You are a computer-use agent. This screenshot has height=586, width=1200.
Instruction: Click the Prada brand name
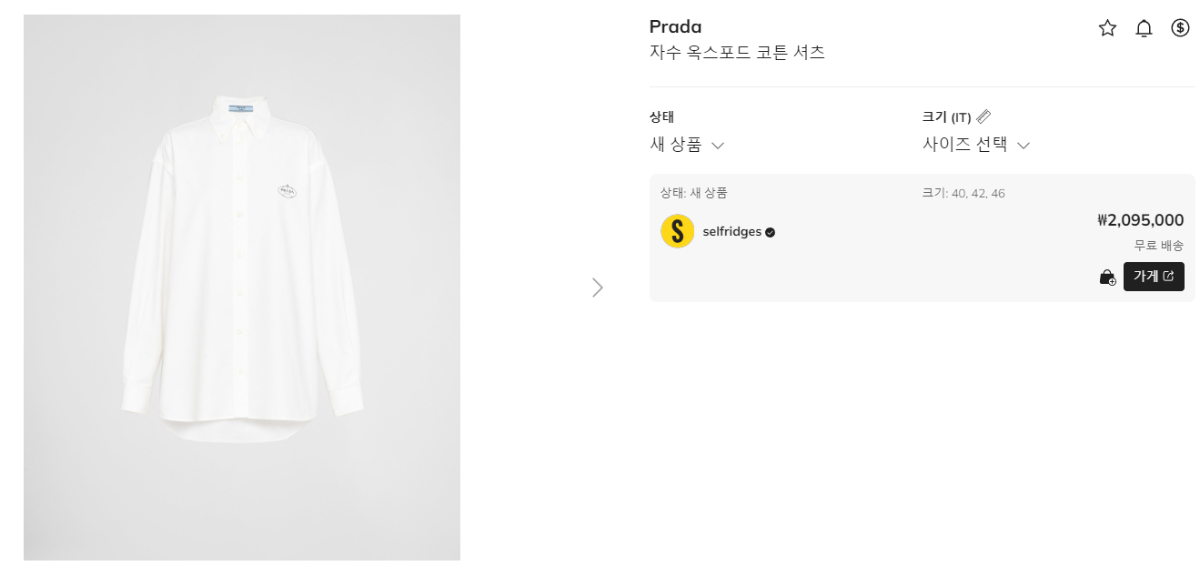coord(675,27)
